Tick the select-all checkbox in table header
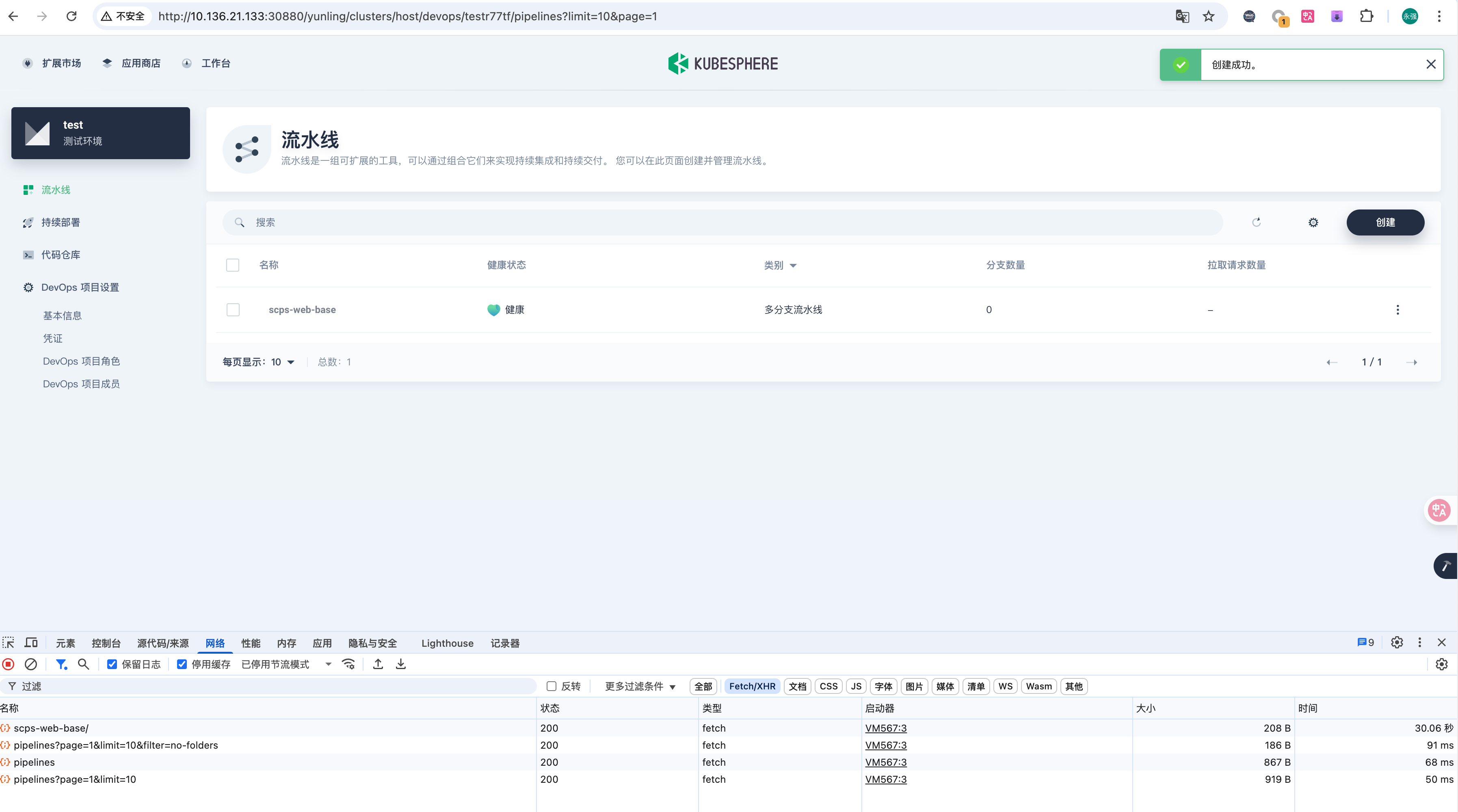 pos(233,265)
